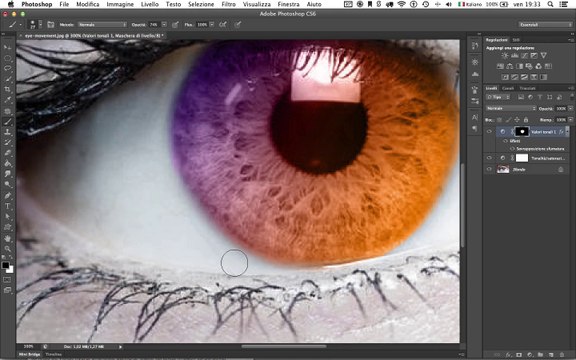Hide the Effetti layer effects
The width and height of the screenshot is (576, 360).
click(x=505, y=141)
